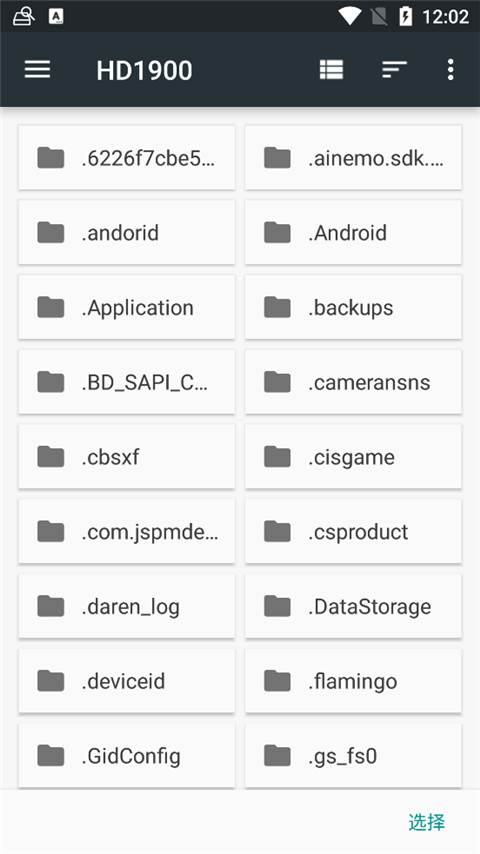Open the .deviceid folder
The image size is (480, 854).
coord(127,680)
